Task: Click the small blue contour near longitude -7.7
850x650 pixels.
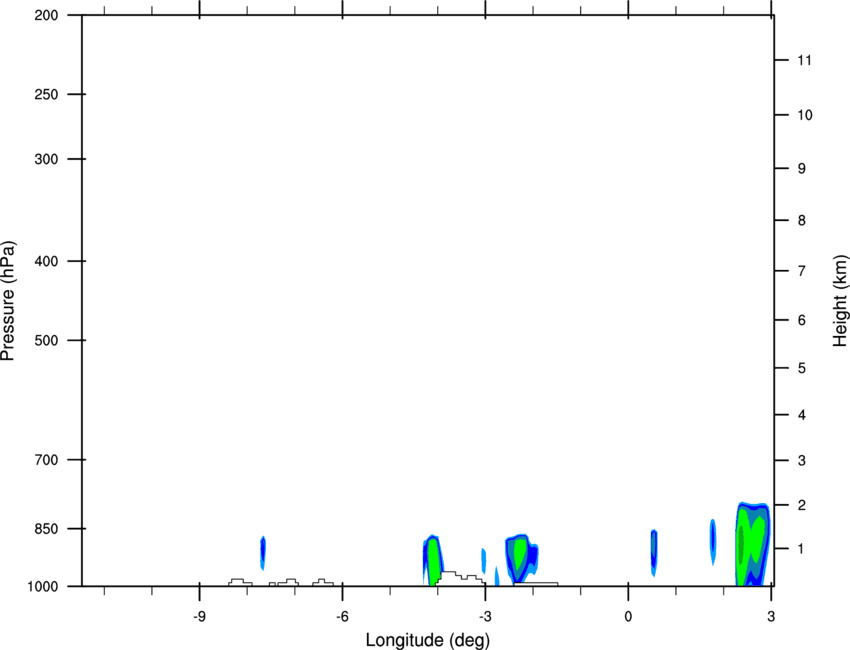Action: pyautogui.click(x=263, y=552)
